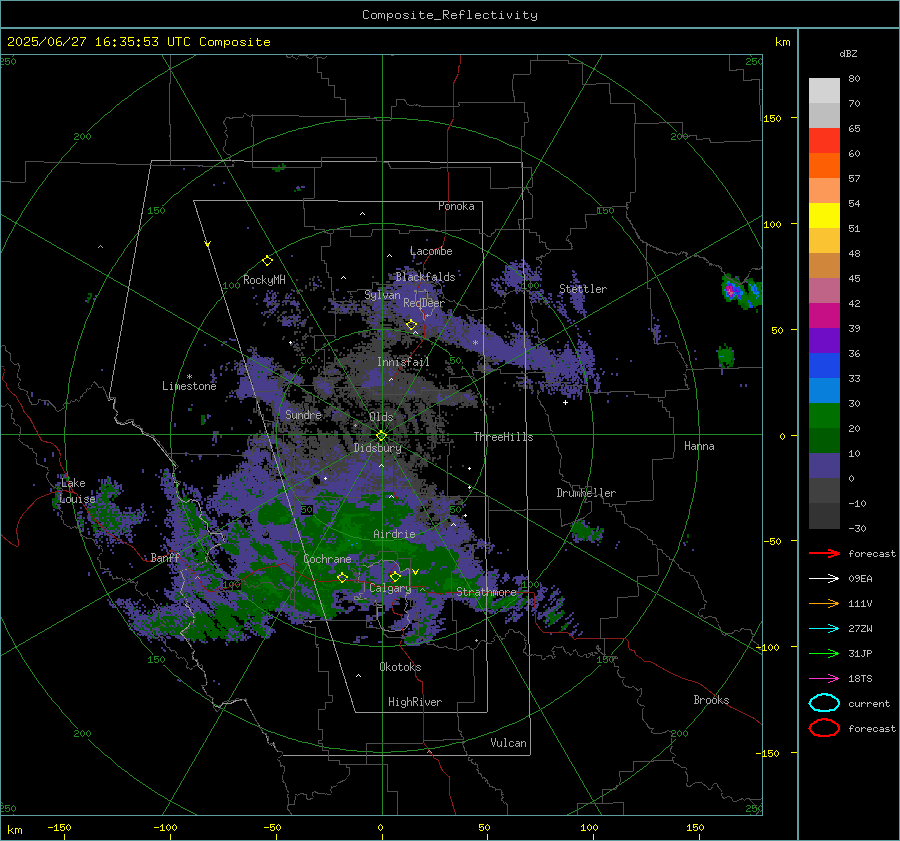Click the RockyMH label
This screenshot has height=841, width=900.
pyautogui.click(x=264, y=280)
